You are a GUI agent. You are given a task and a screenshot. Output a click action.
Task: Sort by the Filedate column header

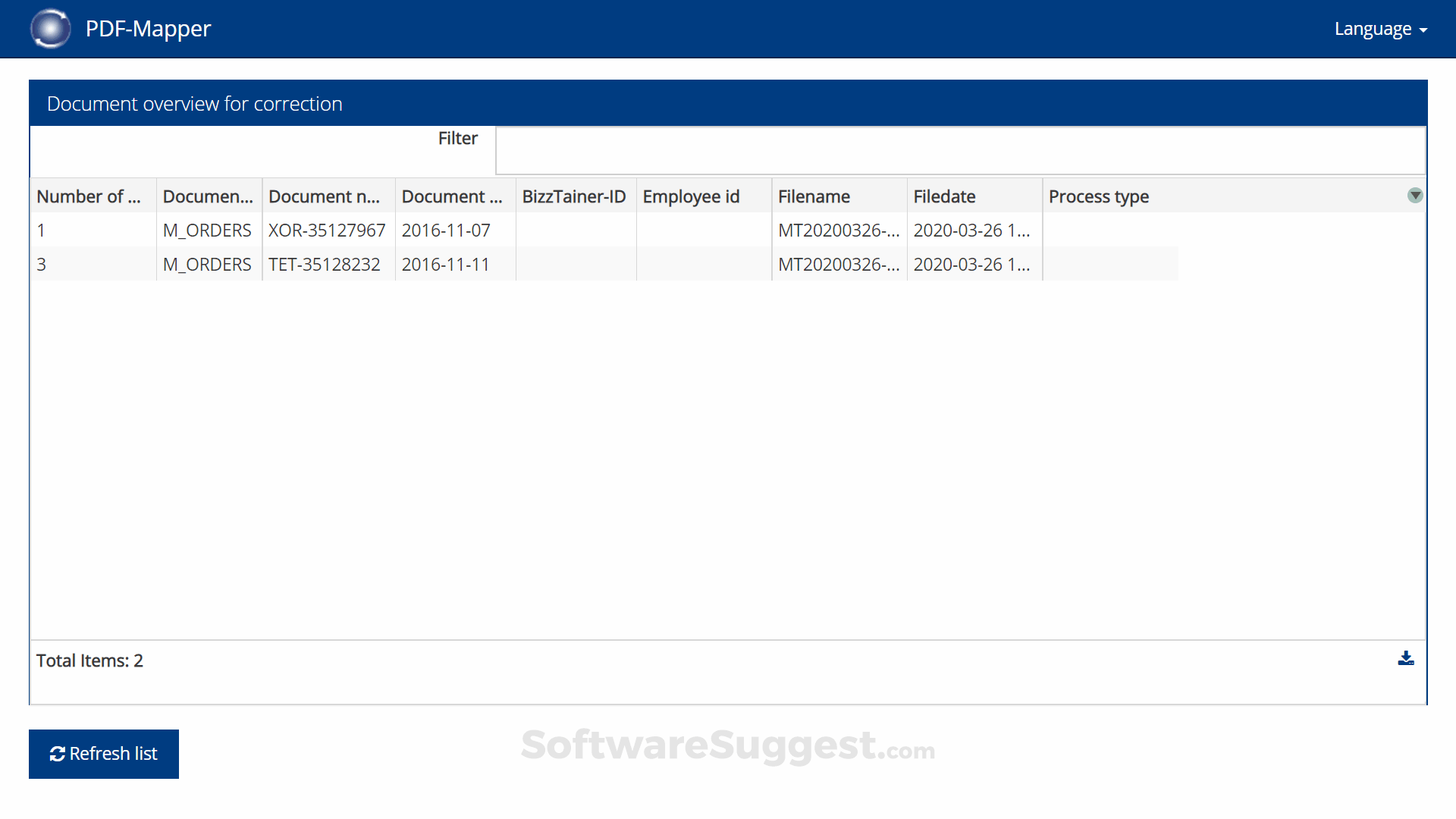[944, 196]
